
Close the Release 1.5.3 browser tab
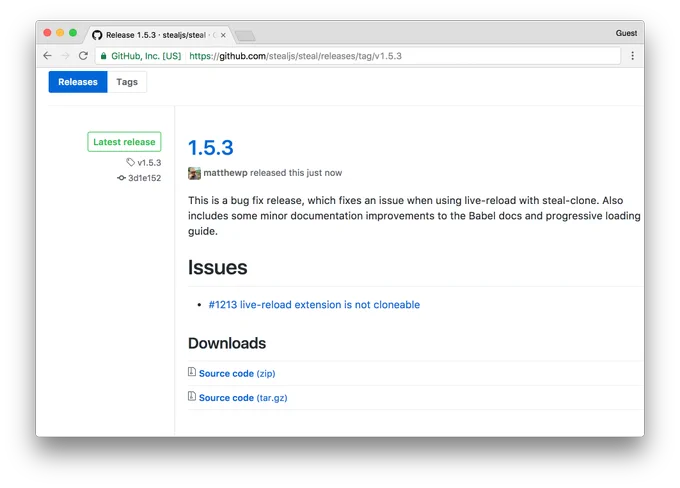pyautogui.click(x=223, y=35)
